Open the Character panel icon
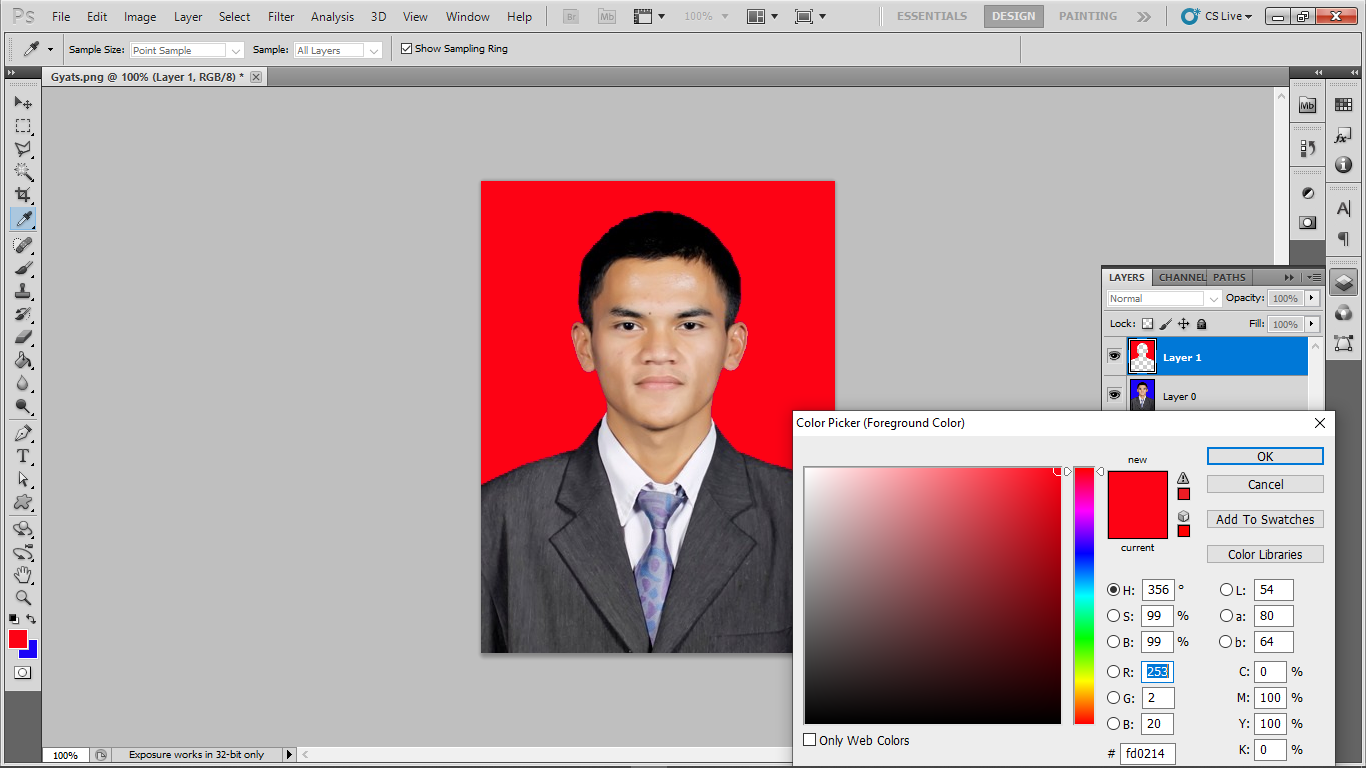The image size is (1366, 768). [x=1343, y=209]
